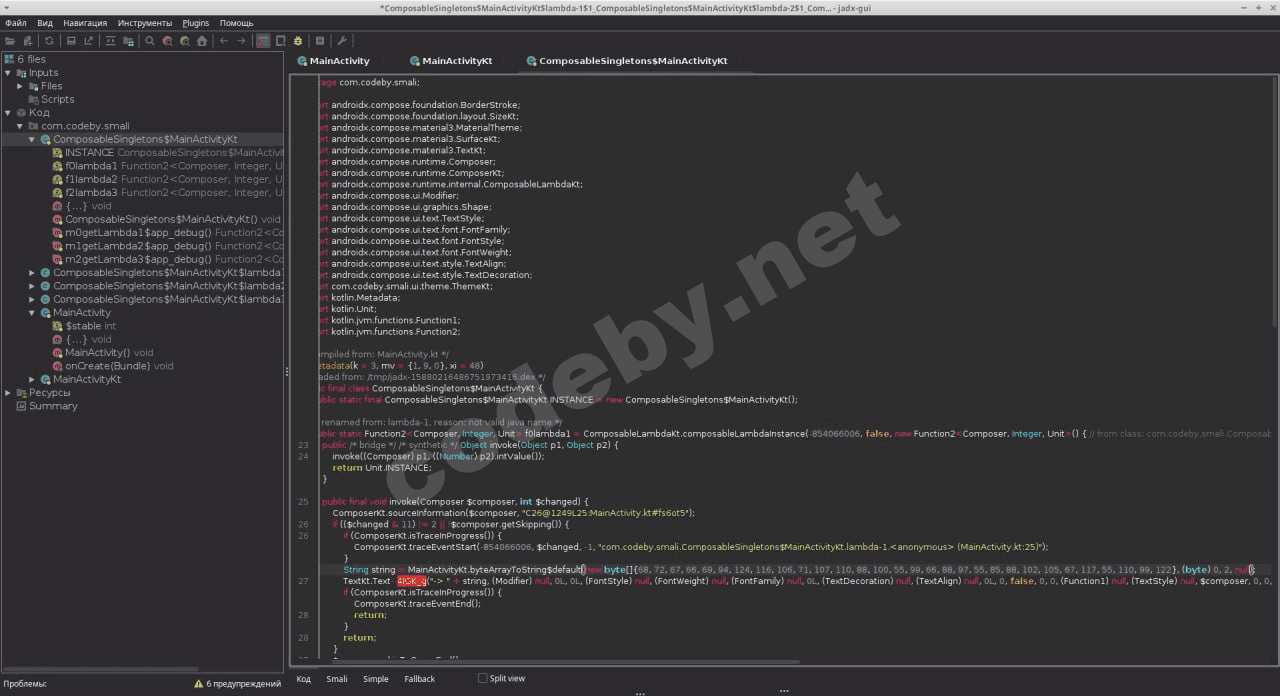
Task: Select onCreate(Bundle) method in tree
Action: [118, 366]
